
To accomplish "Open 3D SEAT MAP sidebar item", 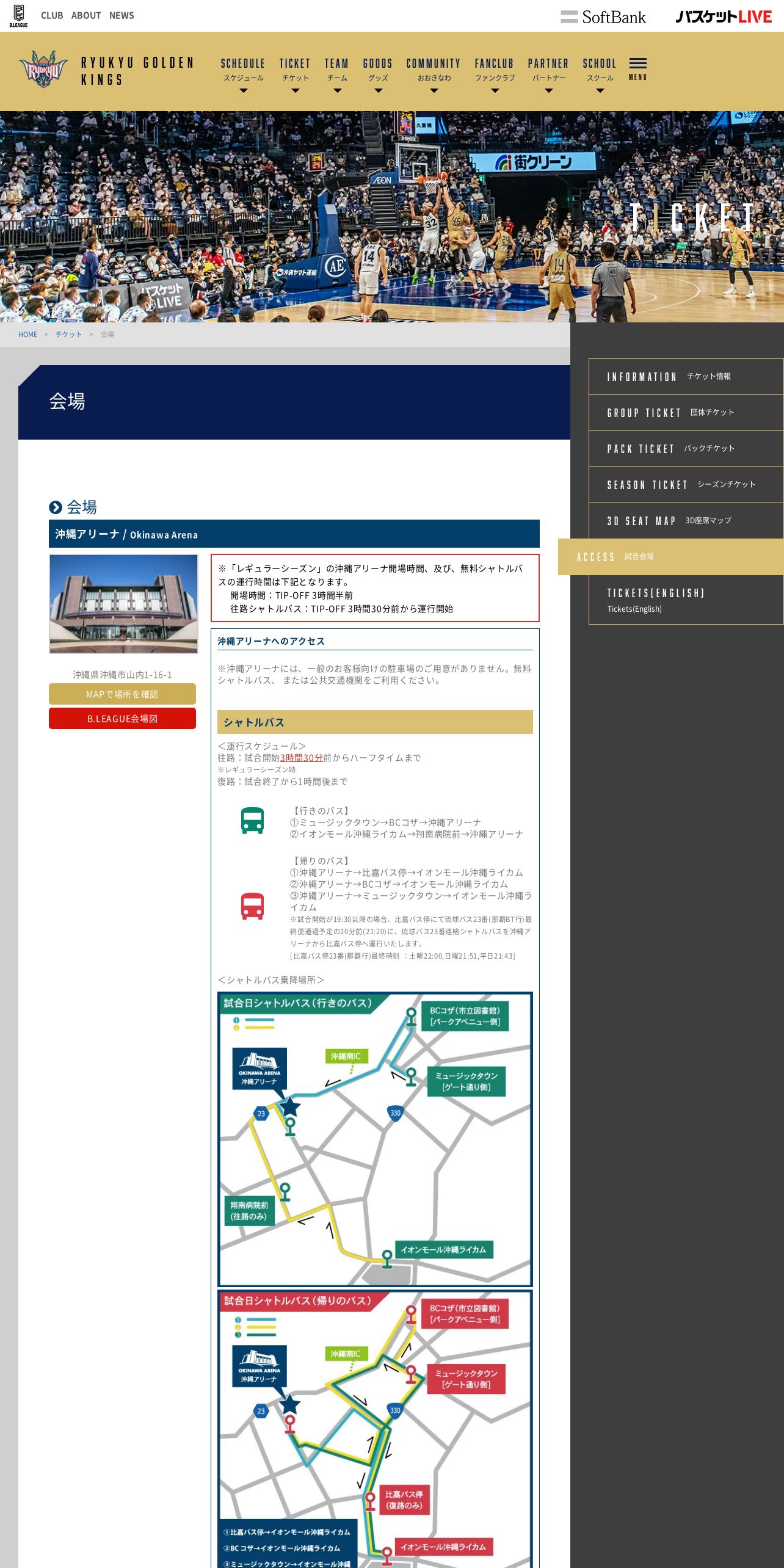I will 686,521.
